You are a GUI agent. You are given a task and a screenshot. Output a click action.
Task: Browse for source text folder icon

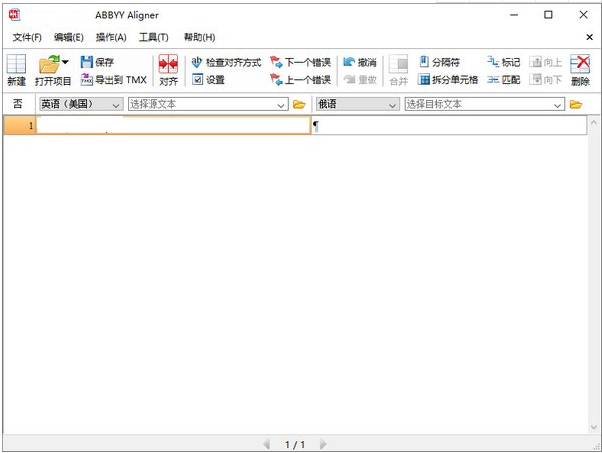pos(299,104)
